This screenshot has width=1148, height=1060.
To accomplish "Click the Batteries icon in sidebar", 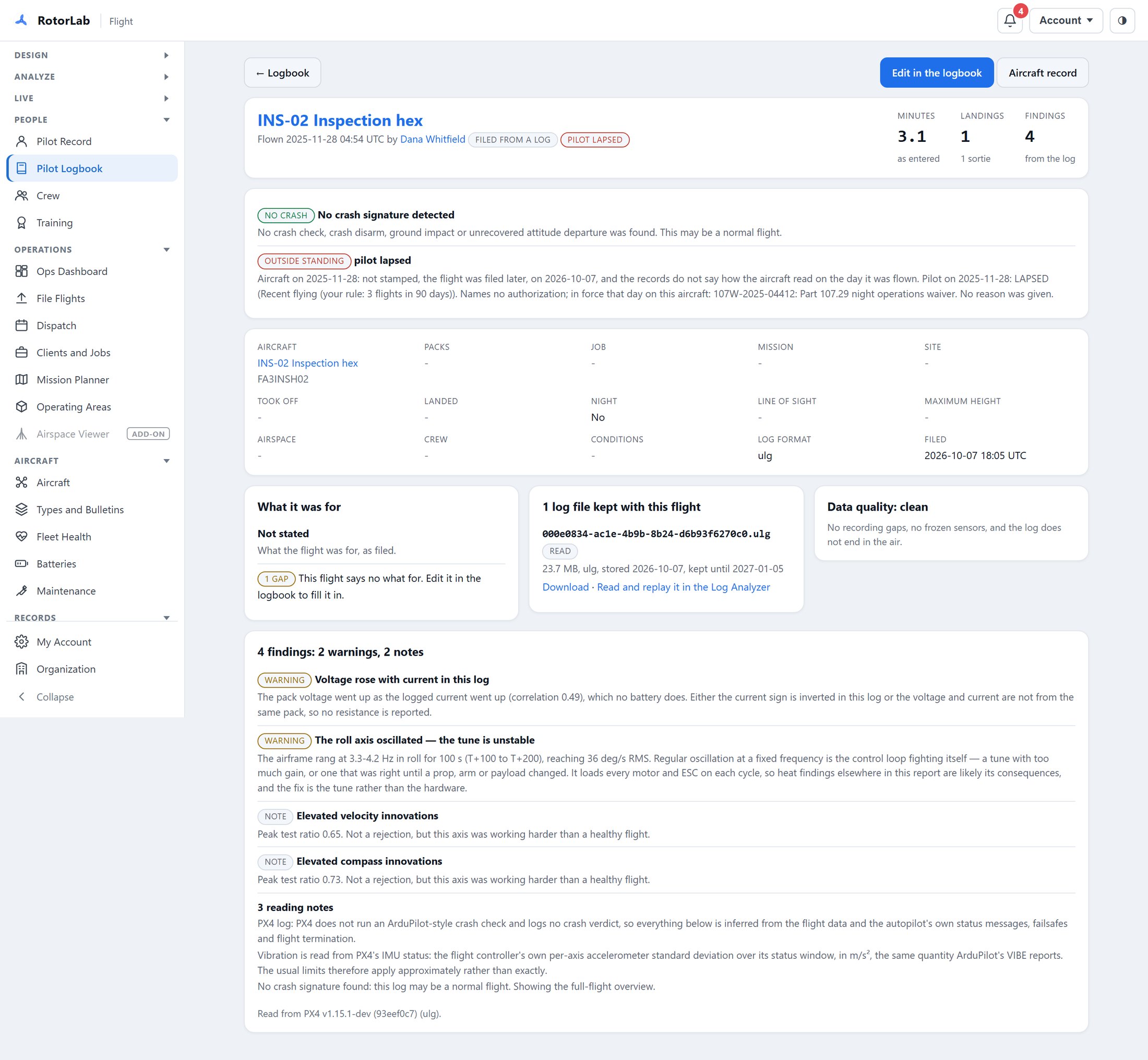I will click(x=22, y=564).
